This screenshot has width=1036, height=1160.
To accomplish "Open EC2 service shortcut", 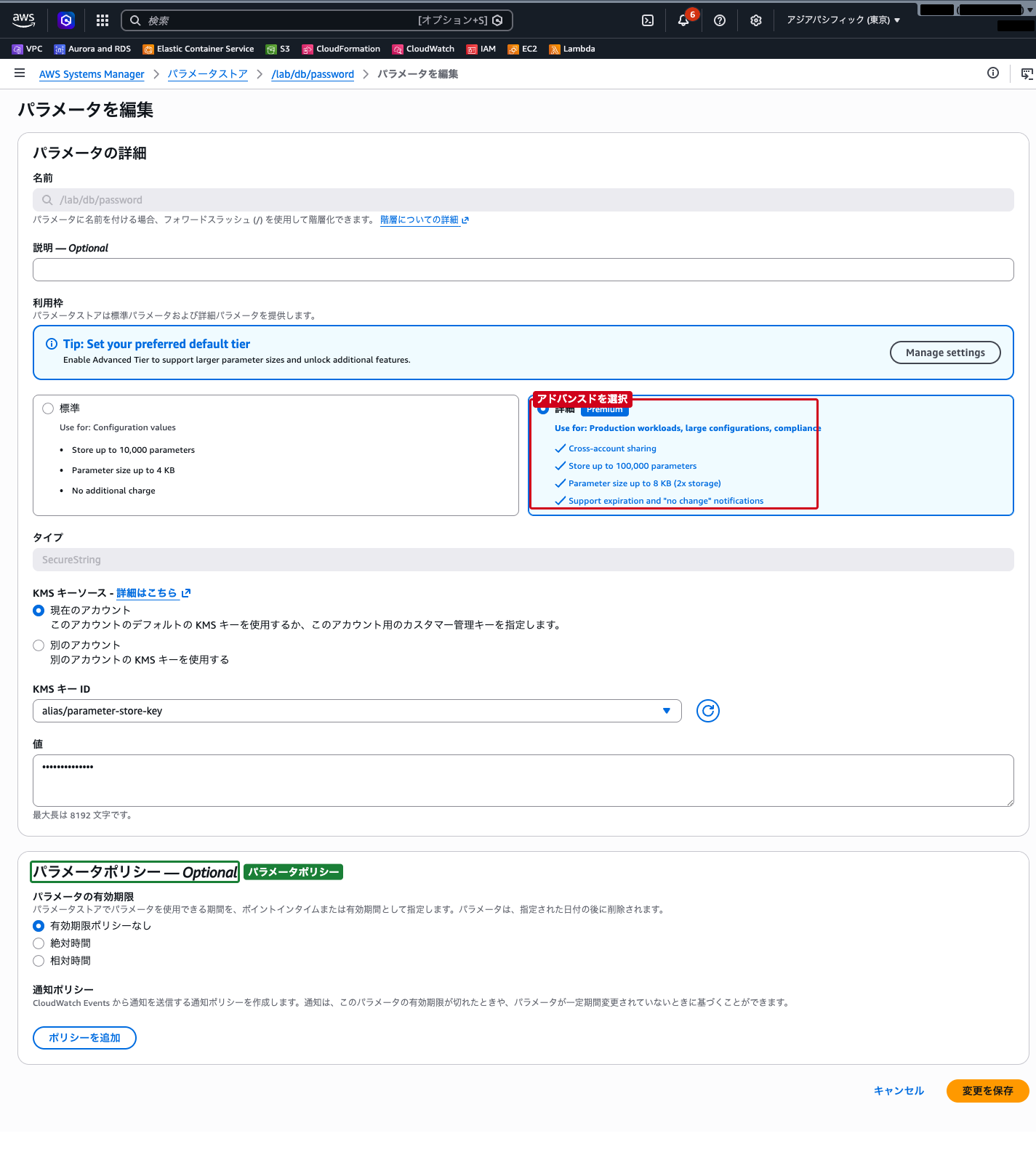I will coord(523,49).
